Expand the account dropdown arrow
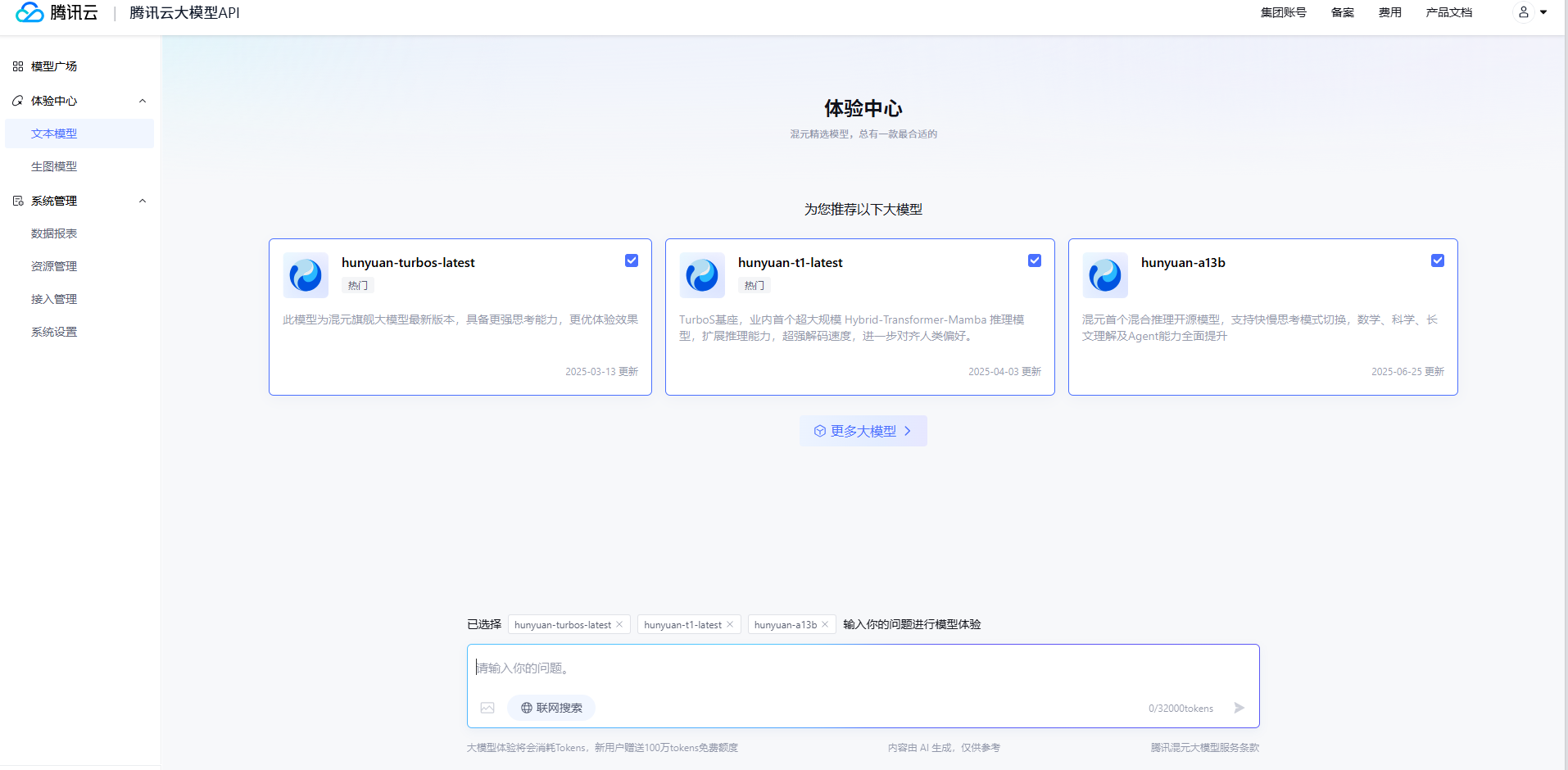Screen dimensions: 1568x770 pyautogui.click(x=1543, y=12)
